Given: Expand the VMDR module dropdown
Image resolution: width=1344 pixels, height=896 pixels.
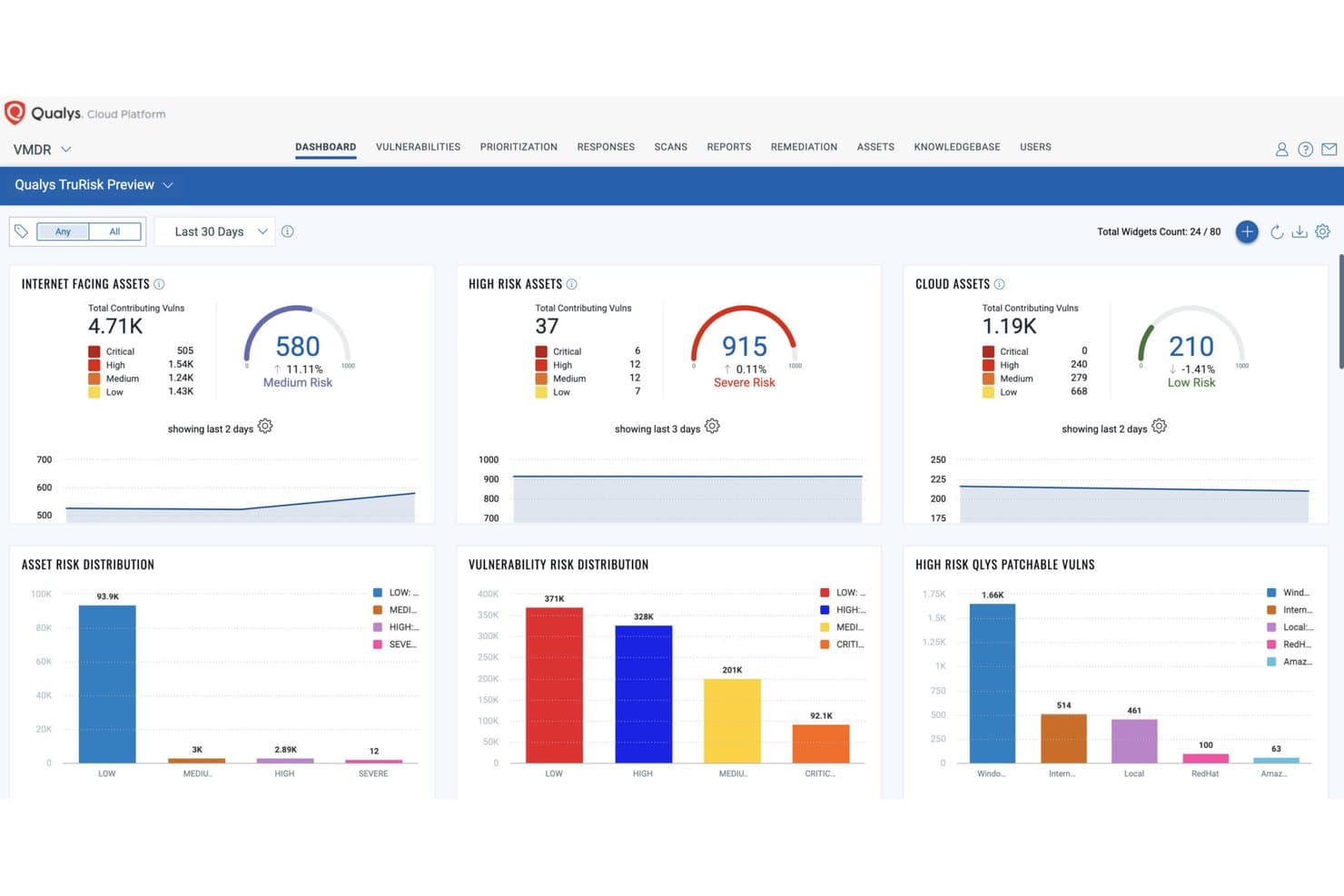Looking at the screenshot, I should [x=43, y=150].
